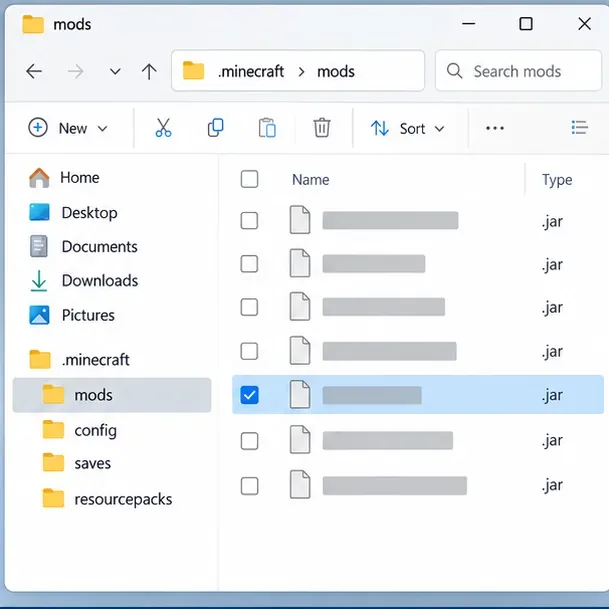The height and width of the screenshot is (609, 609).
Task: Click the Cut scissors icon
Action: pyautogui.click(x=164, y=128)
